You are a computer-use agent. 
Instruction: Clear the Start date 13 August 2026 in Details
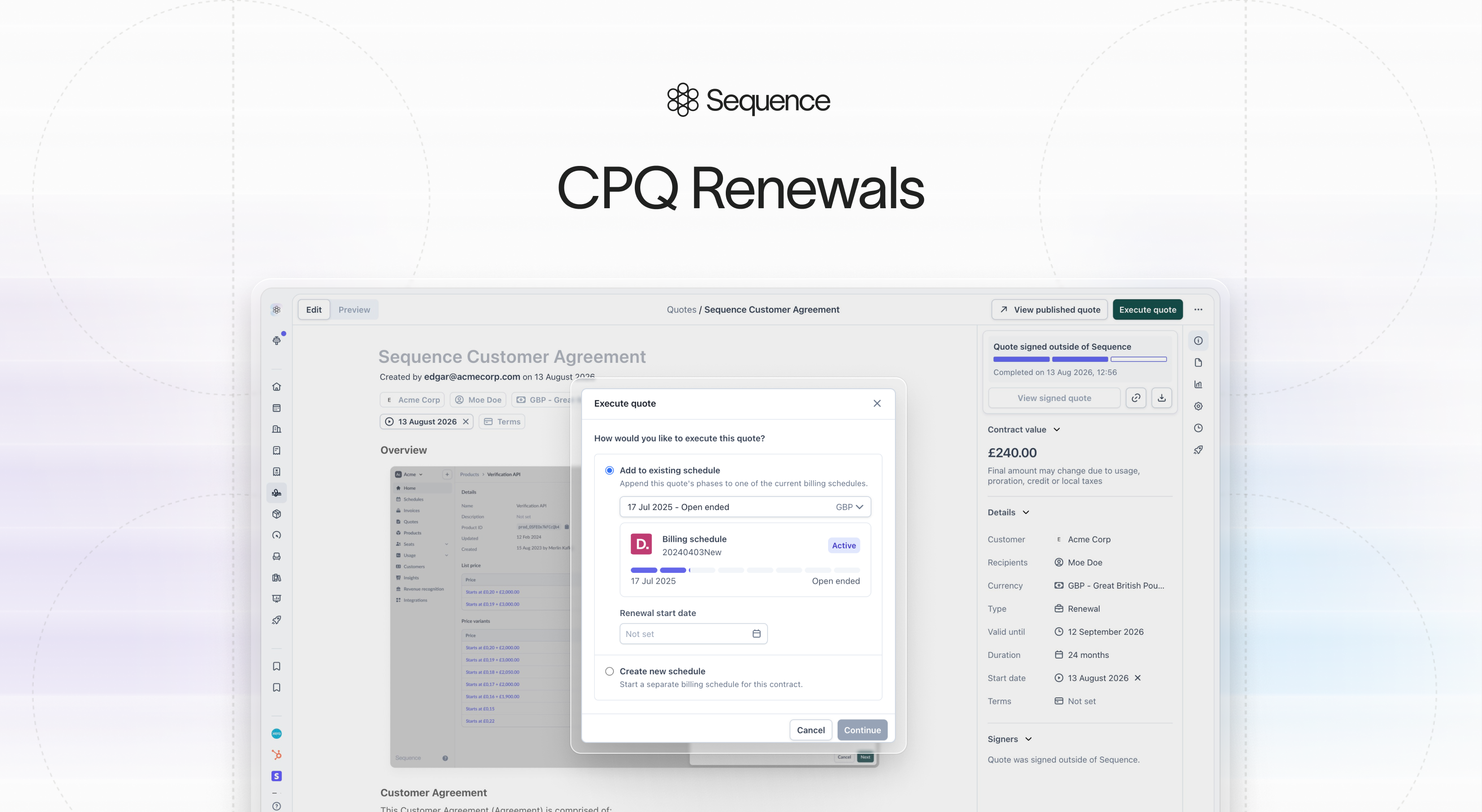click(1137, 678)
